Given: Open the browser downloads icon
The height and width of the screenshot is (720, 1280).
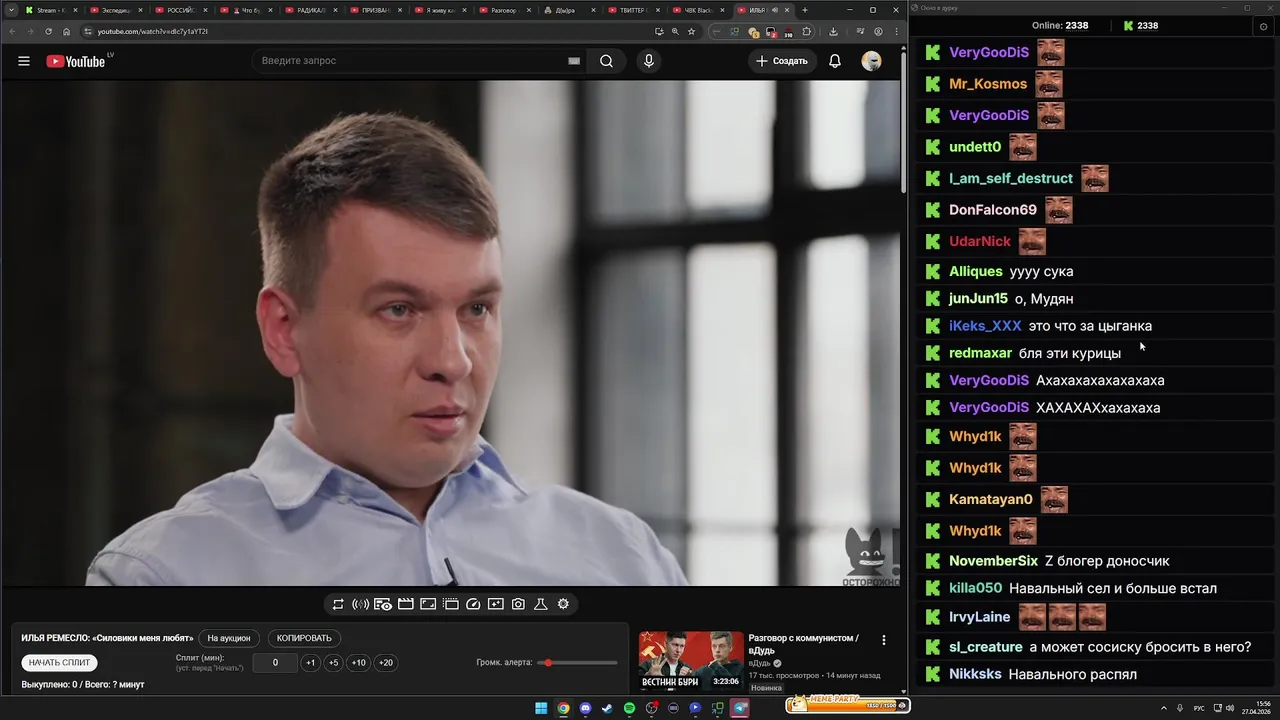Looking at the screenshot, I should pyautogui.click(x=833, y=31).
